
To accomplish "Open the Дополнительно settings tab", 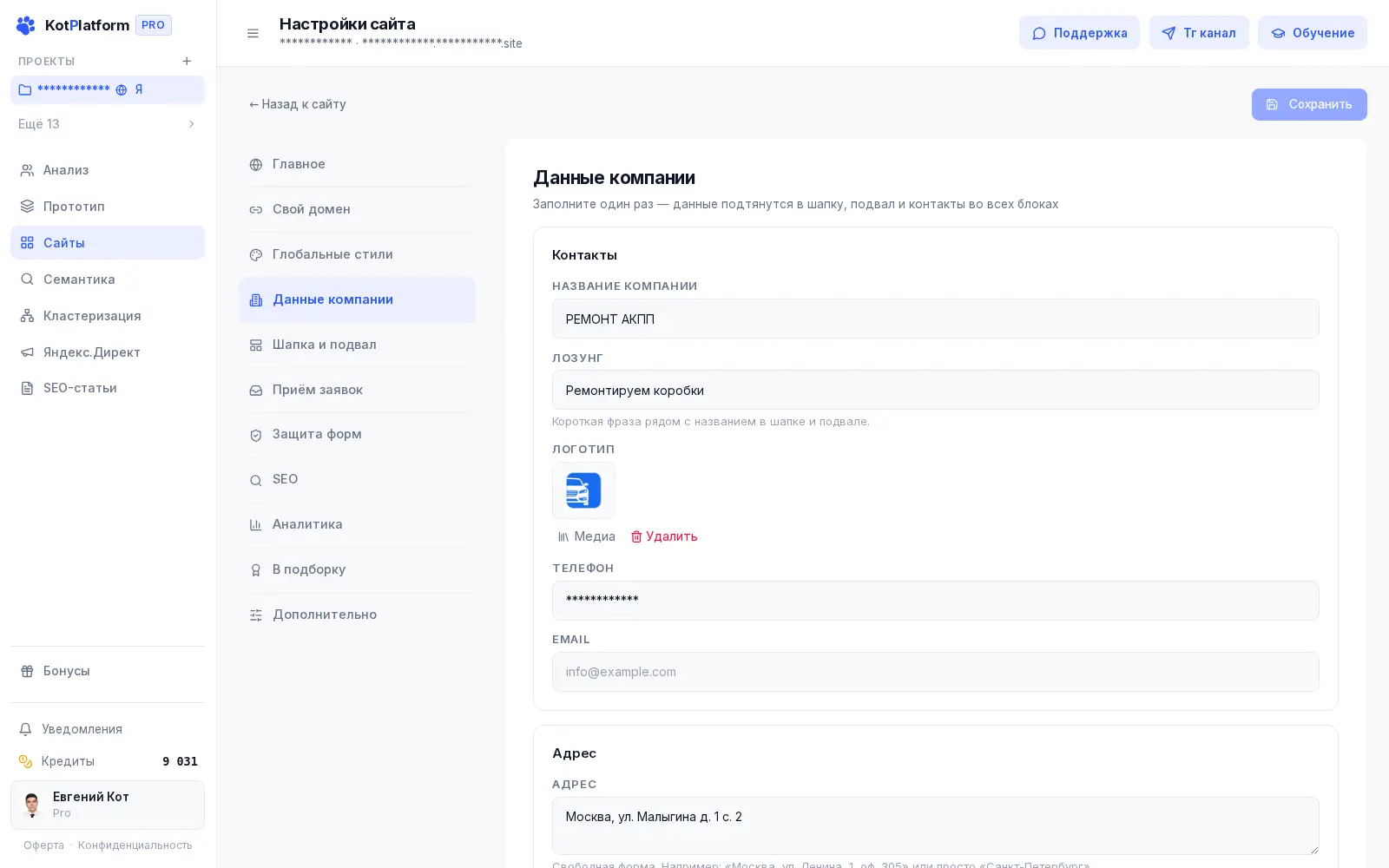I will 357,615.
